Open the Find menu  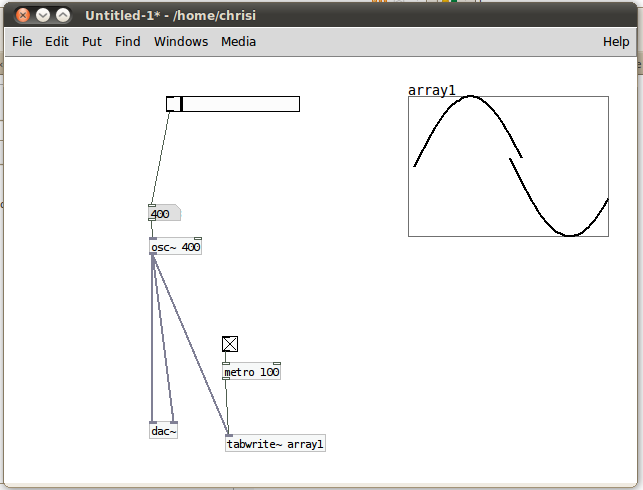[x=128, y=41]
